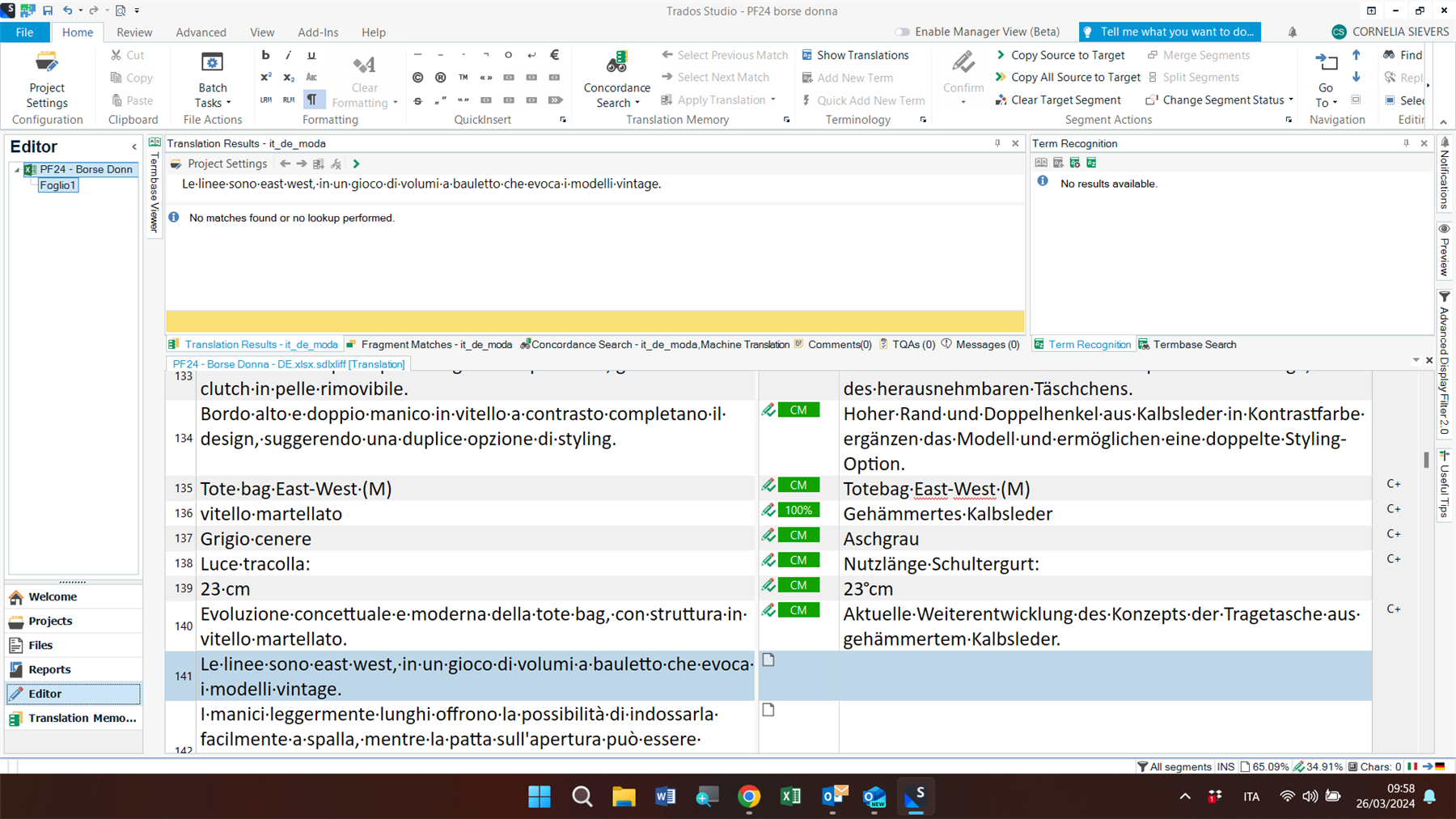Apply italic formatting
1456x819 pixels.
(288, 55)
